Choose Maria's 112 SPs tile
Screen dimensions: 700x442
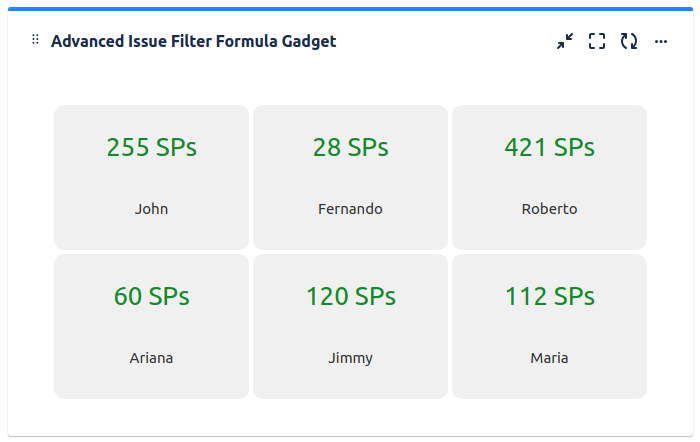pos(550,326)
